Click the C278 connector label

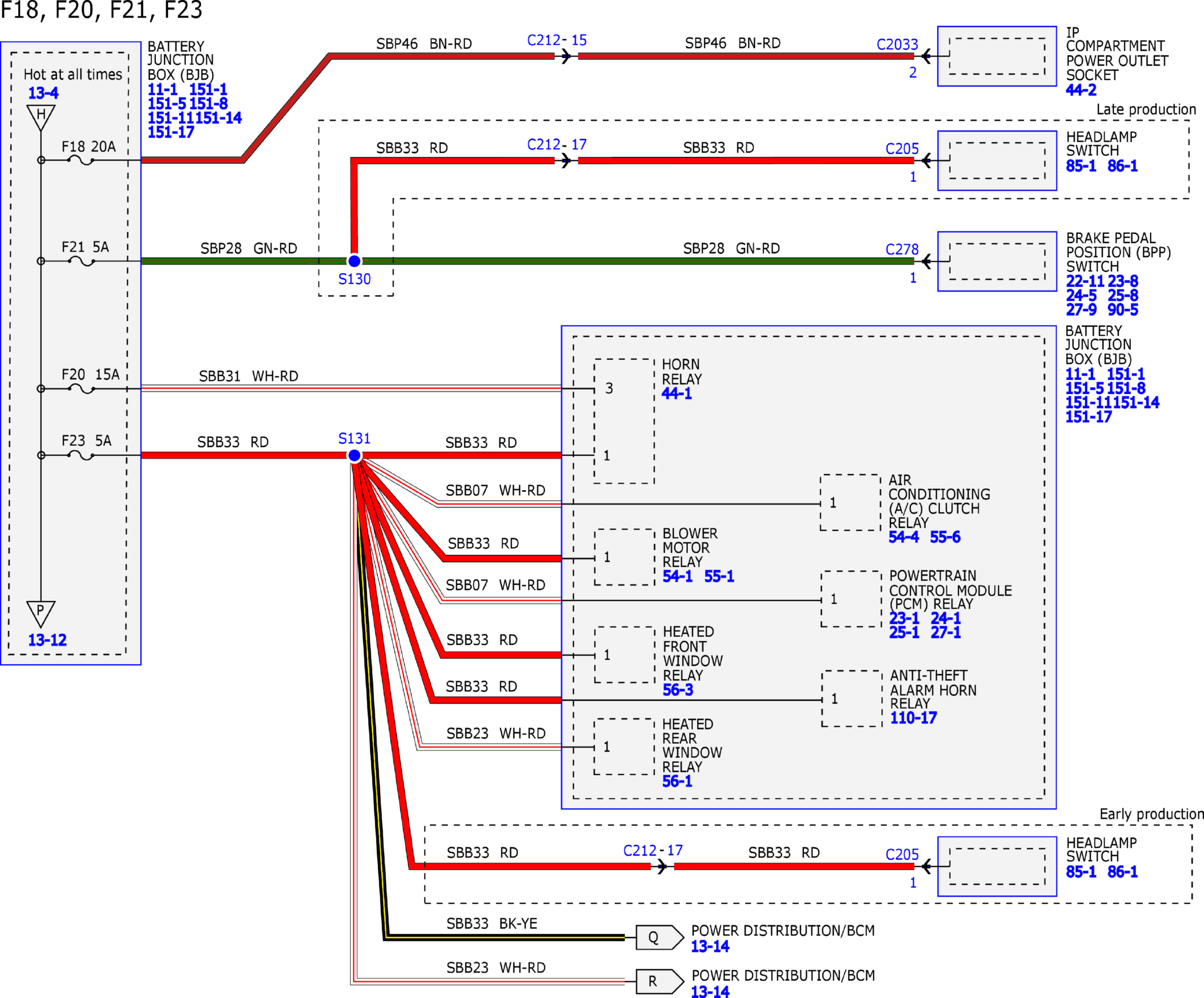902,250
